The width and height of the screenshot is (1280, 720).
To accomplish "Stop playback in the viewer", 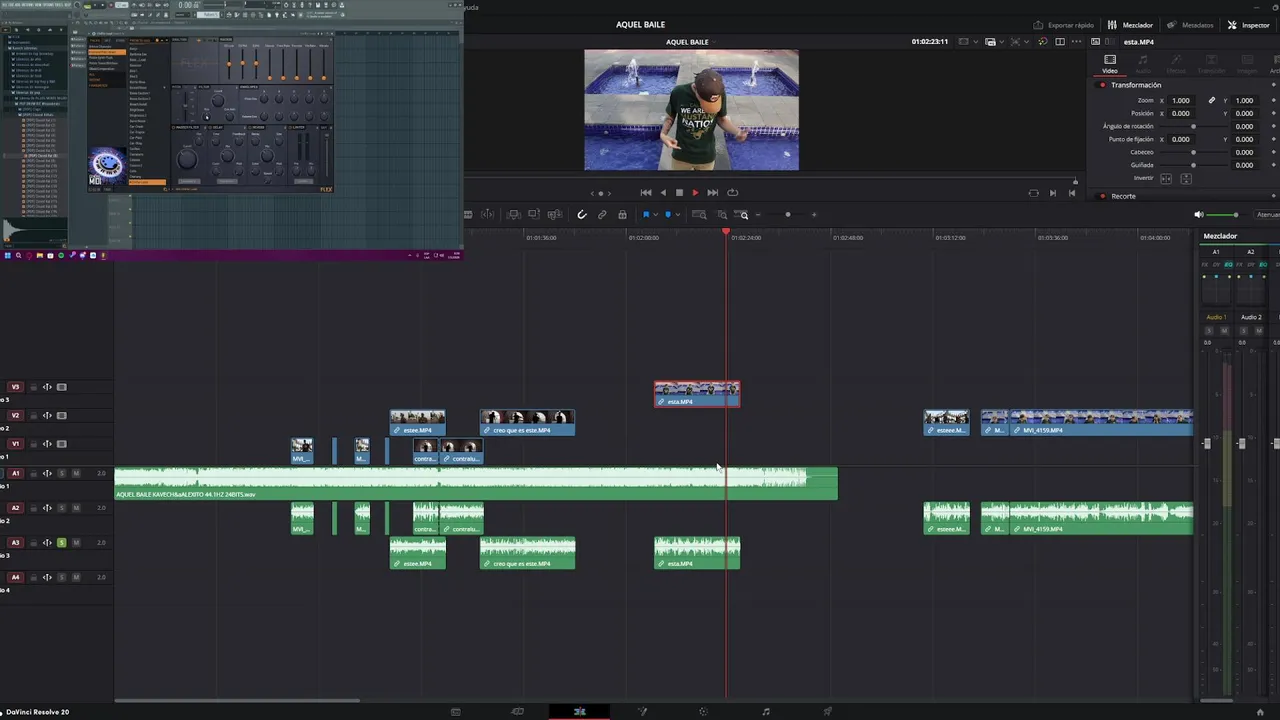I will click(679, 193).
